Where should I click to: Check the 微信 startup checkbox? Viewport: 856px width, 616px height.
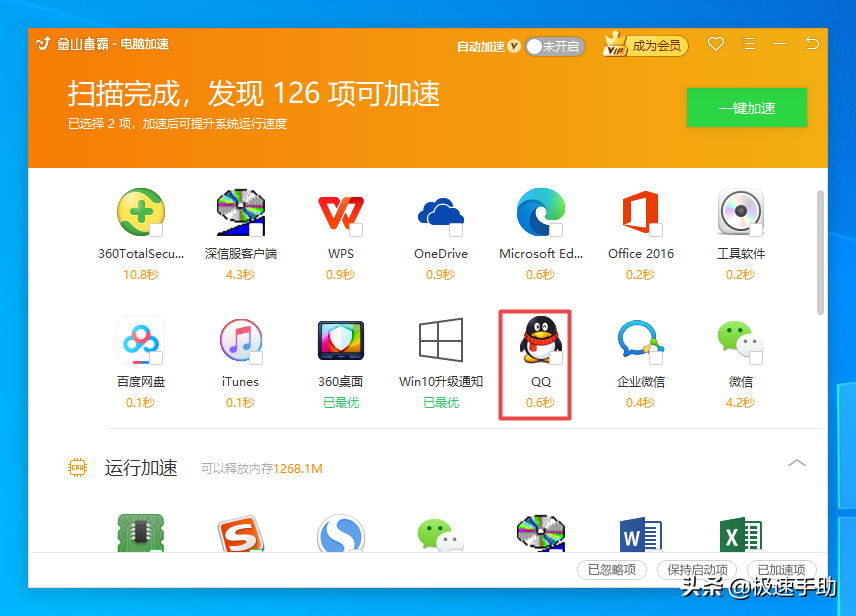pos(756,358)
